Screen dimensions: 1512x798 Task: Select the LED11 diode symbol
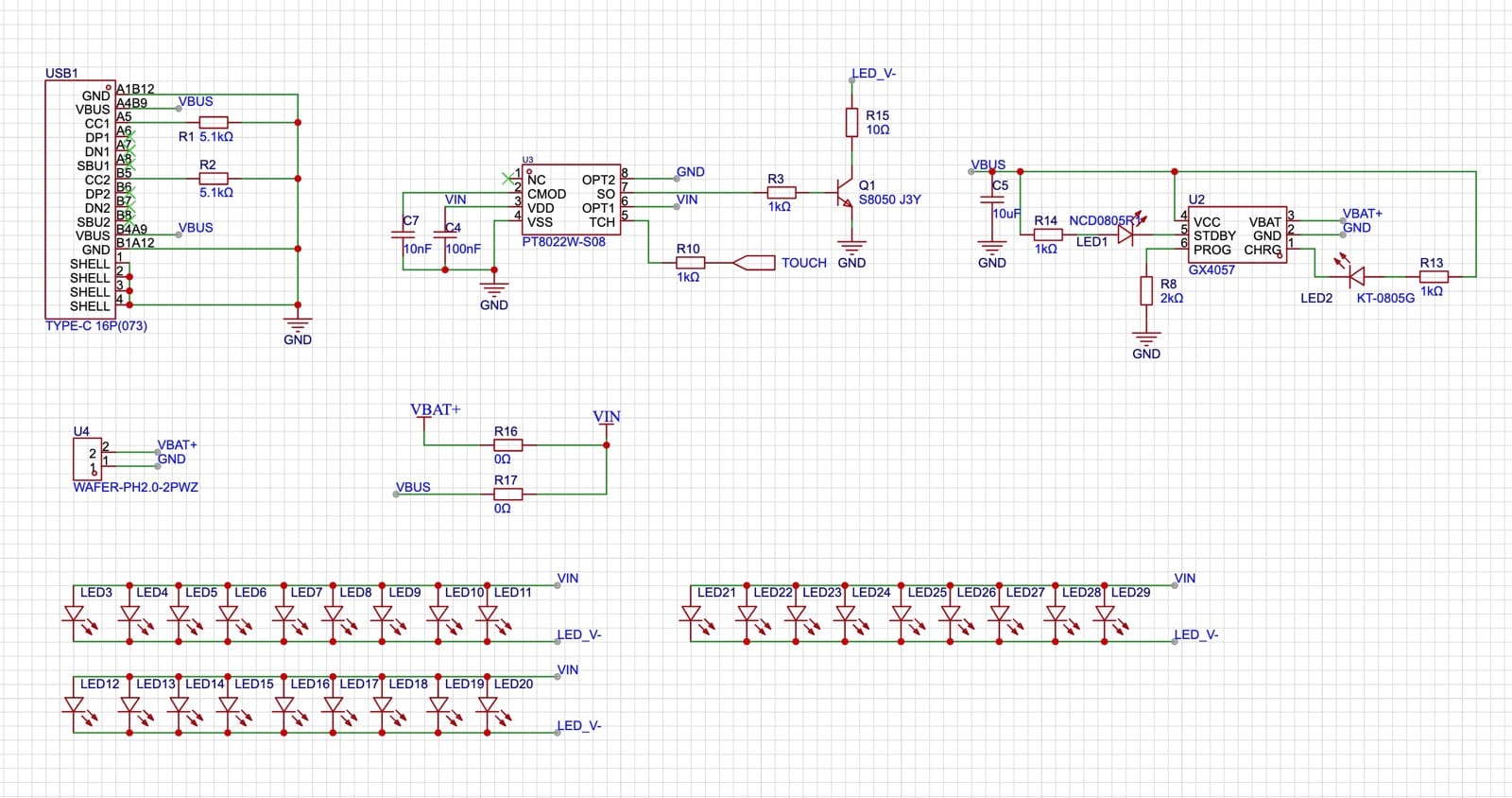pos(491,615)
